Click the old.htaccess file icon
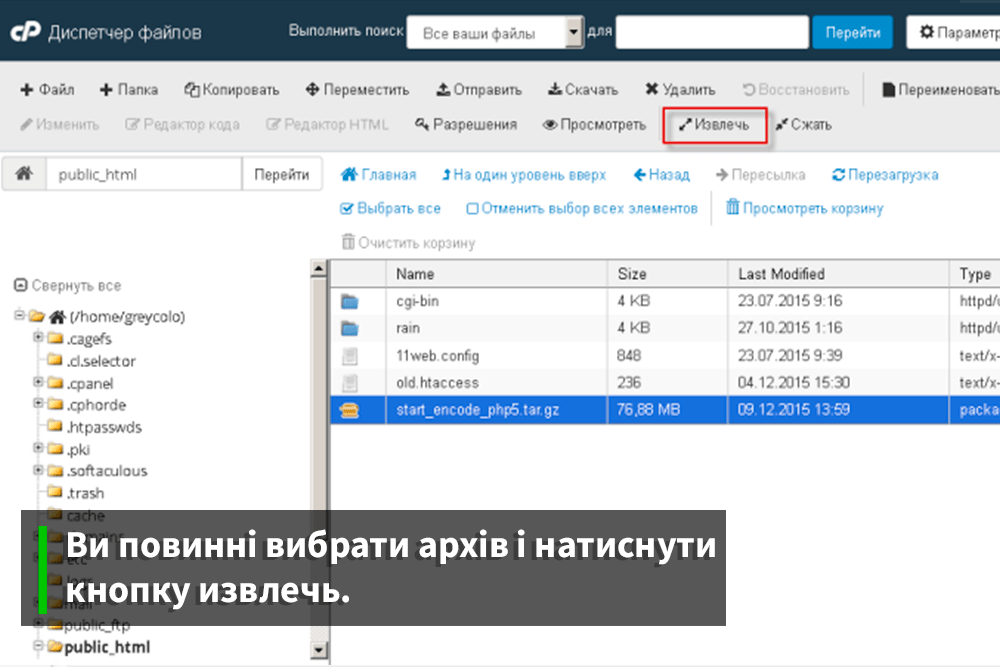Image resolution: width=1000 pixels, height=667 pixels. click(349, 383)
